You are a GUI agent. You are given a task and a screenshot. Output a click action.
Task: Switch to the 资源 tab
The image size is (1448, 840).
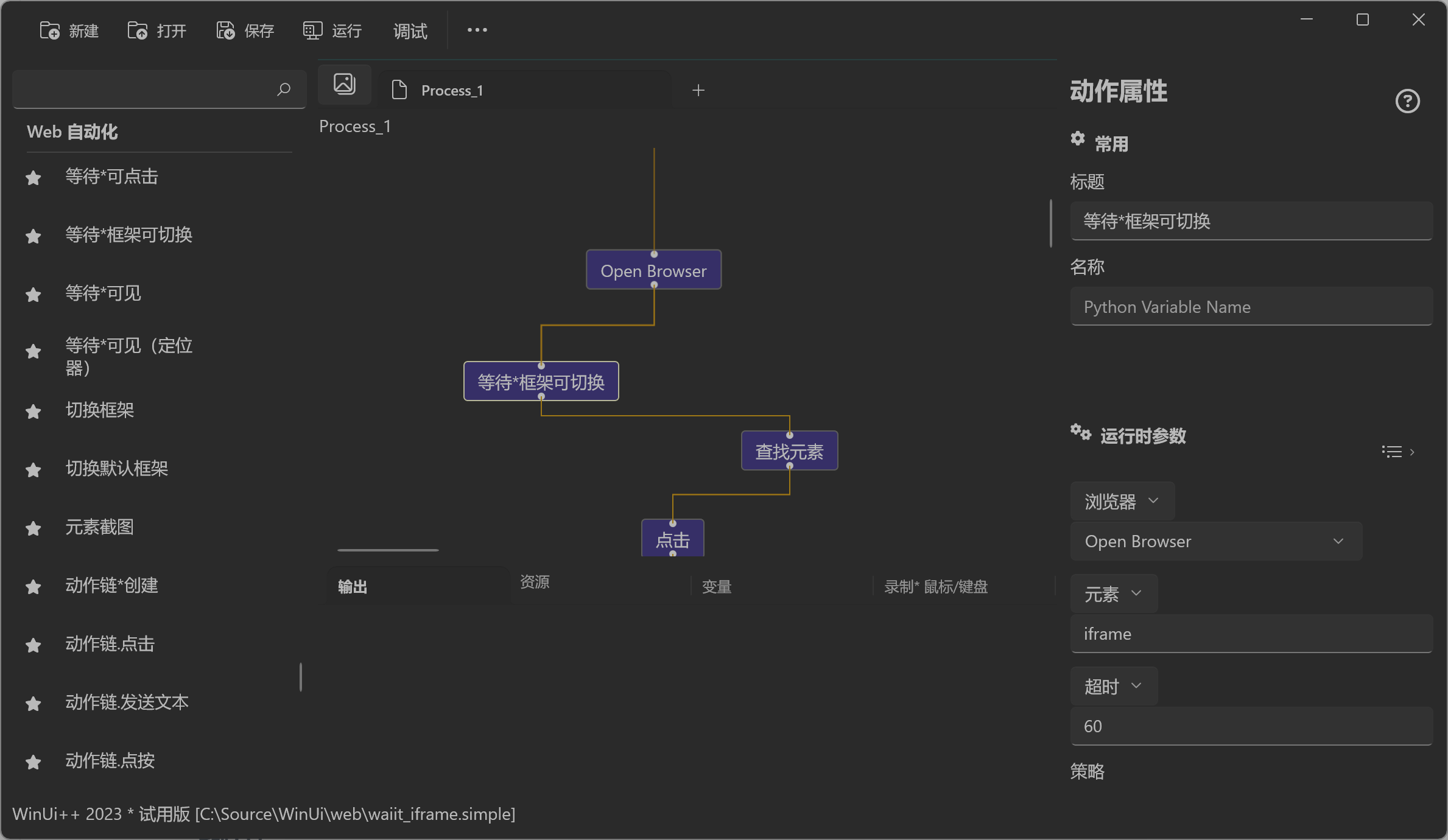tap(535, 583)
